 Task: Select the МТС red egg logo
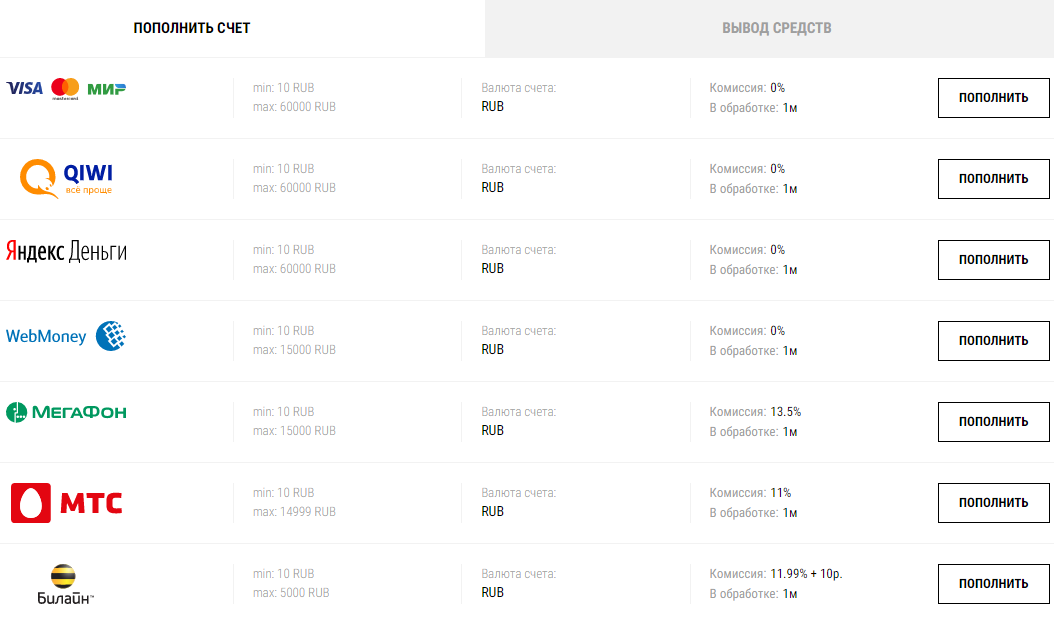(30, 503)
